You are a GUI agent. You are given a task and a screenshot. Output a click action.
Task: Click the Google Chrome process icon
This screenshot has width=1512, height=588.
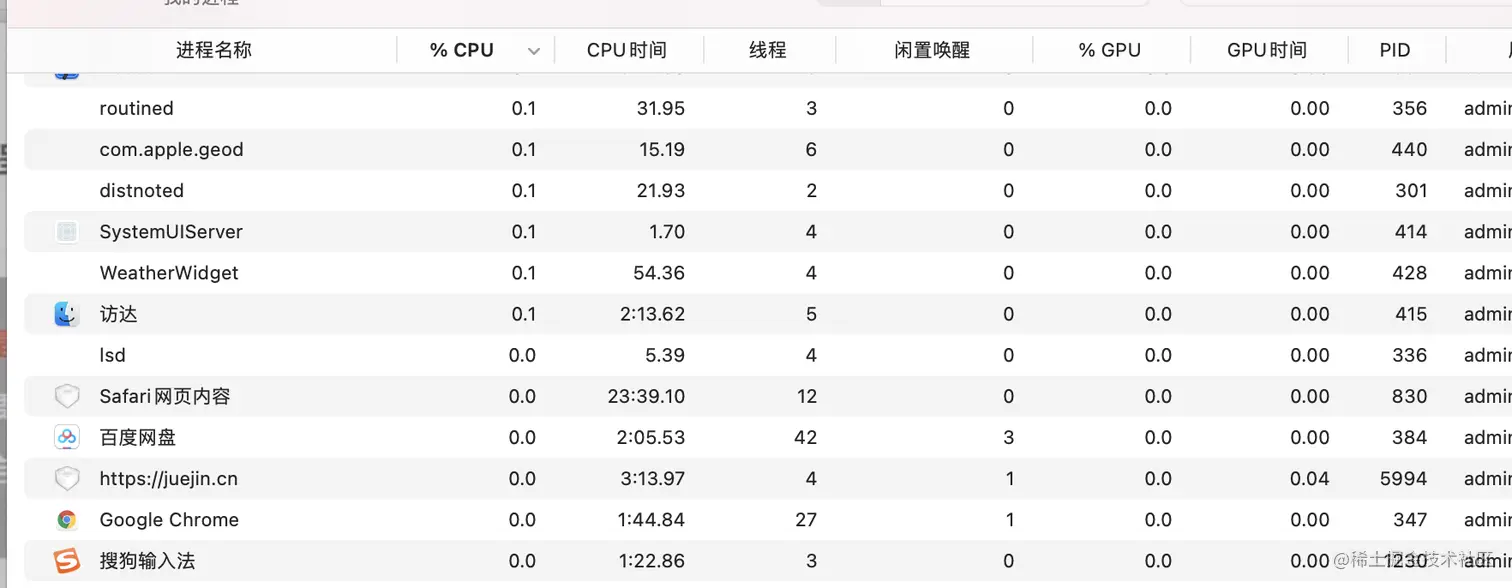pos(66,519)
